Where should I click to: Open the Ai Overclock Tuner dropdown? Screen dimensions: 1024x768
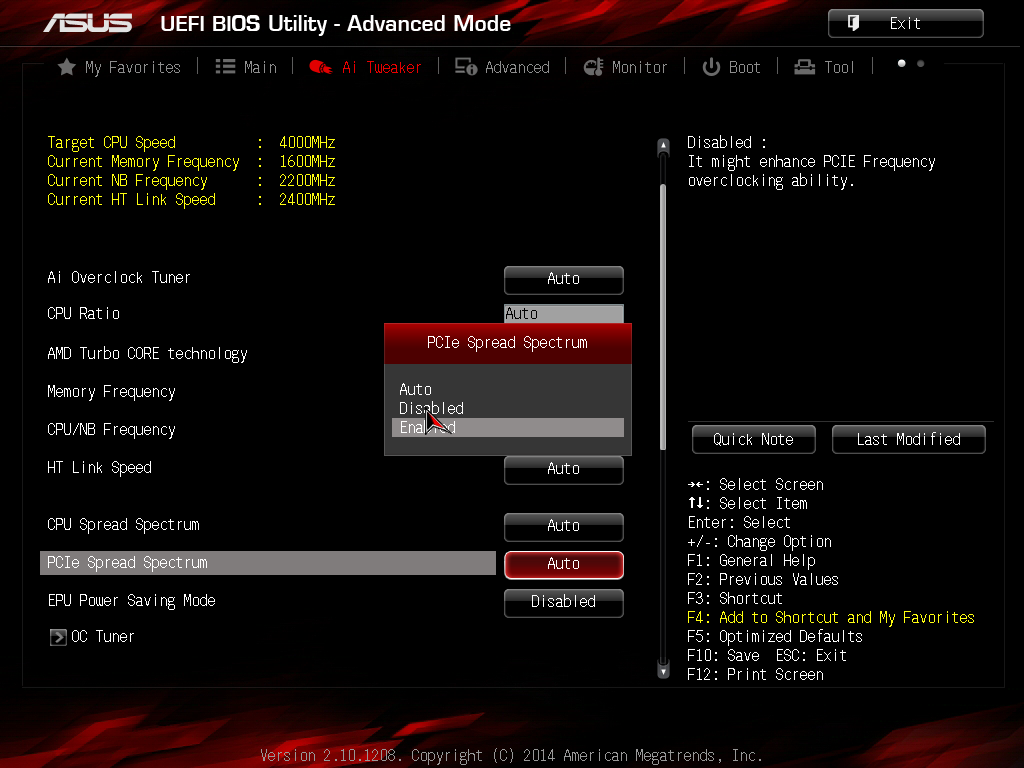[x=564, y=279]
